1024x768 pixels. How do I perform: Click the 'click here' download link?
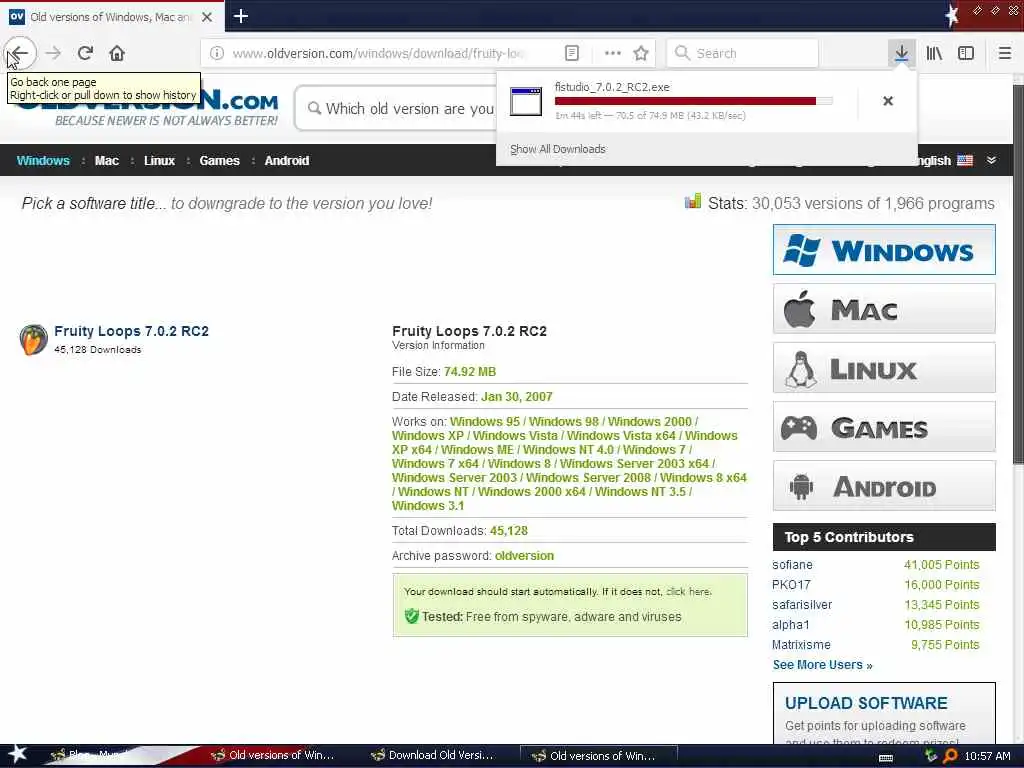688,592
